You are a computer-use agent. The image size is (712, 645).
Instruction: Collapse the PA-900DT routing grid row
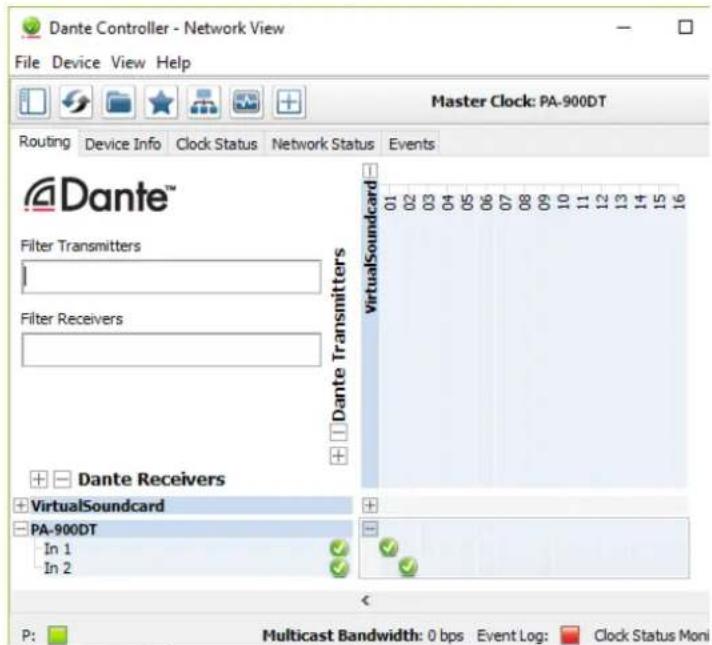(x=370, y=528)
